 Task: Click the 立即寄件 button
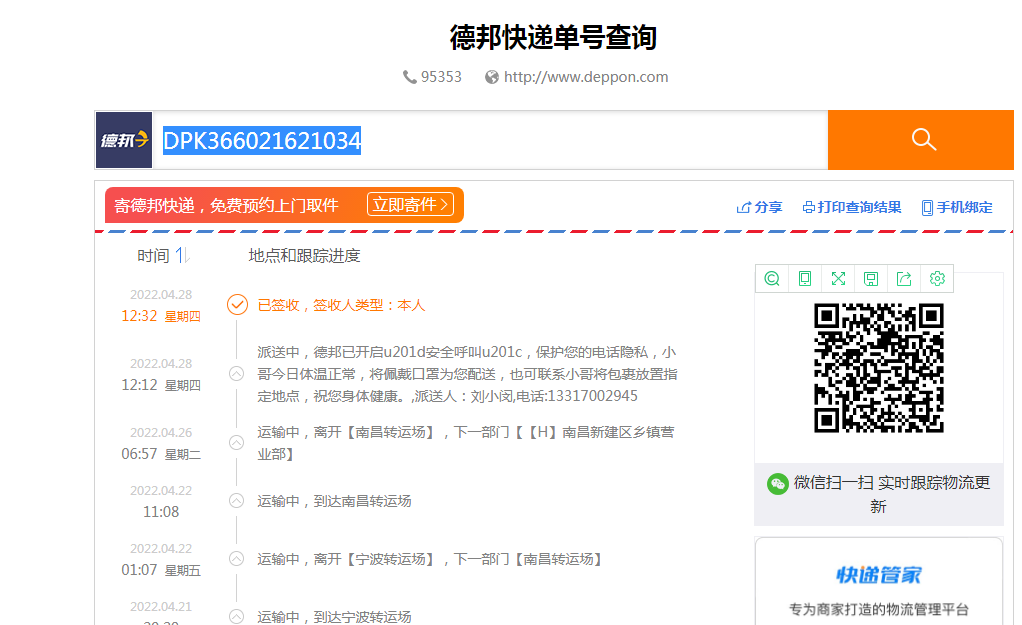click(x=410, y=205)
